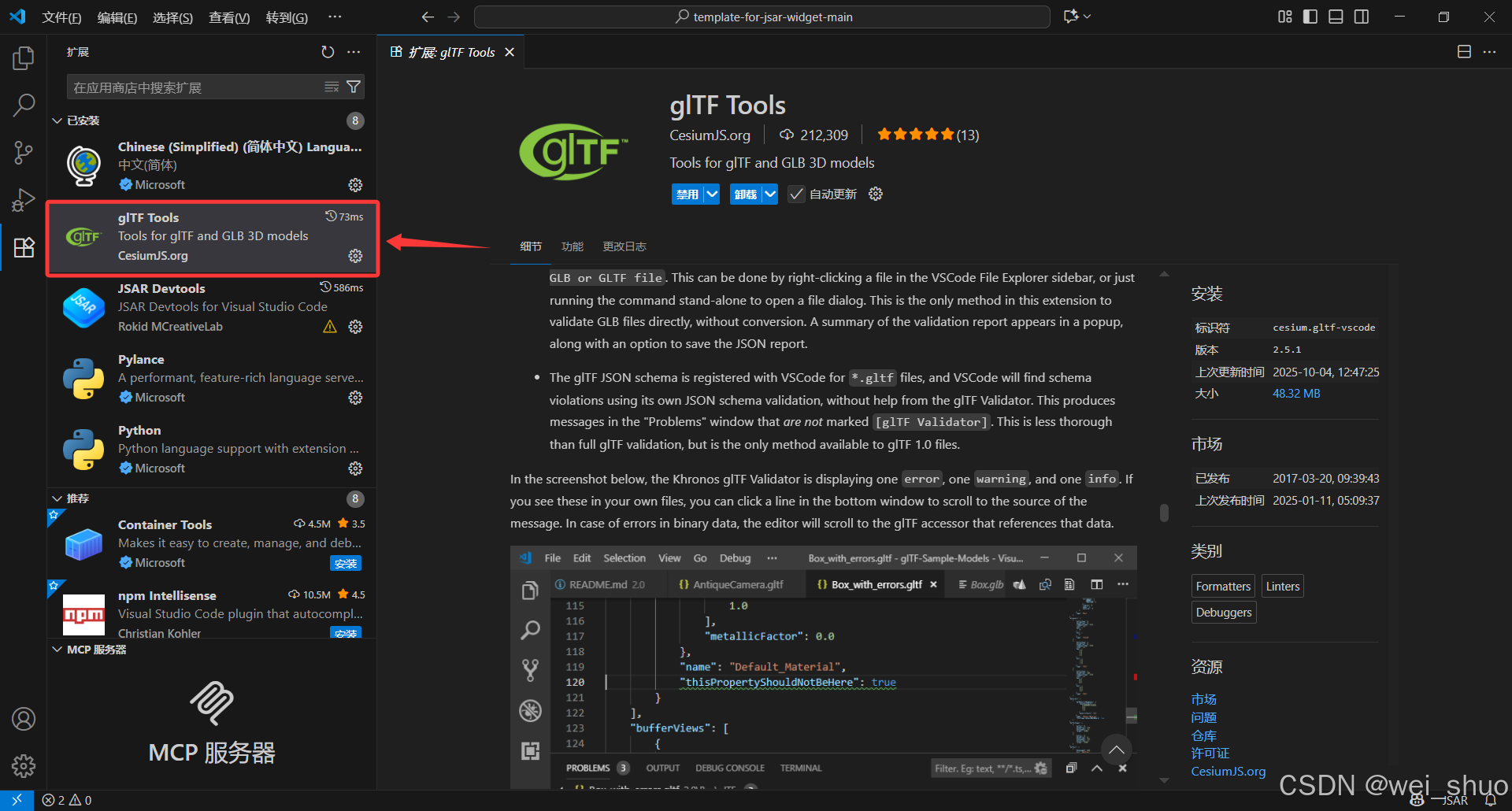Open the Selection menu
1512x811 pixels.
click(x=172, y=17)
